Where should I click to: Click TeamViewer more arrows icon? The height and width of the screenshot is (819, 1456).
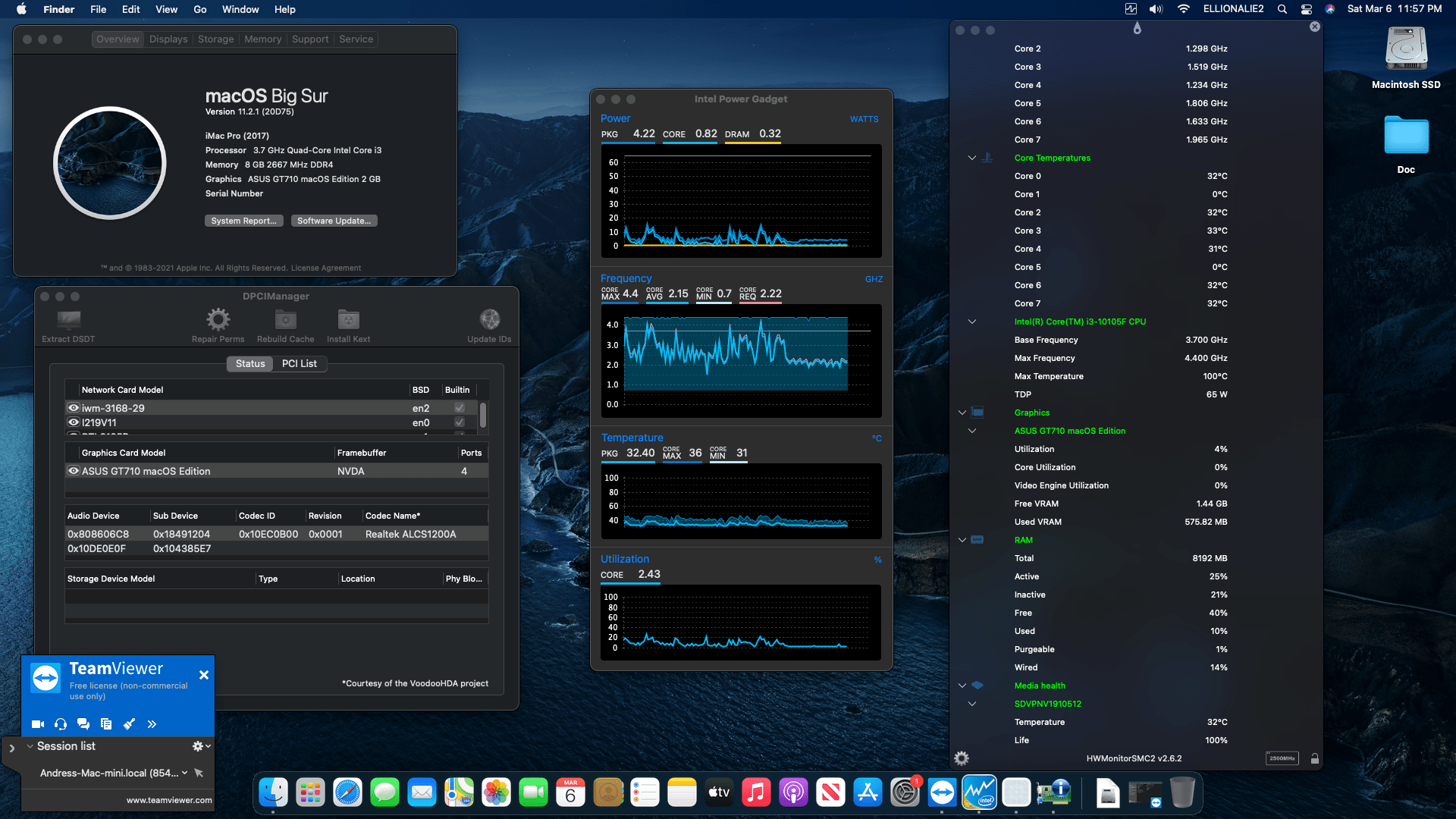click(152, 724)
